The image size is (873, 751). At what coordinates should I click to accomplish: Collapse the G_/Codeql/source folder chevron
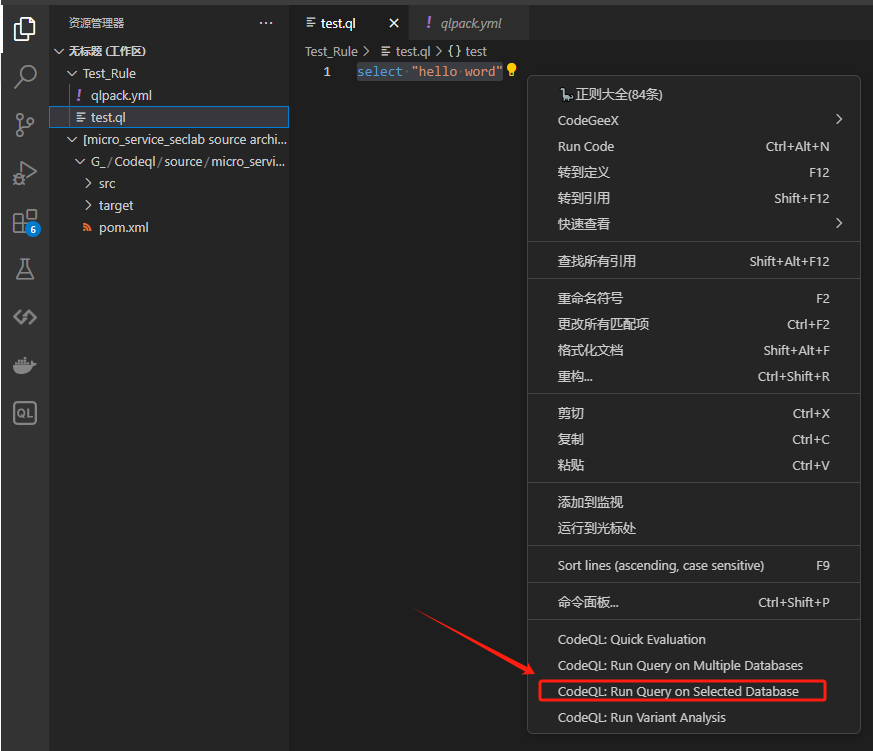pyautogui.click(x=80, y=161)
